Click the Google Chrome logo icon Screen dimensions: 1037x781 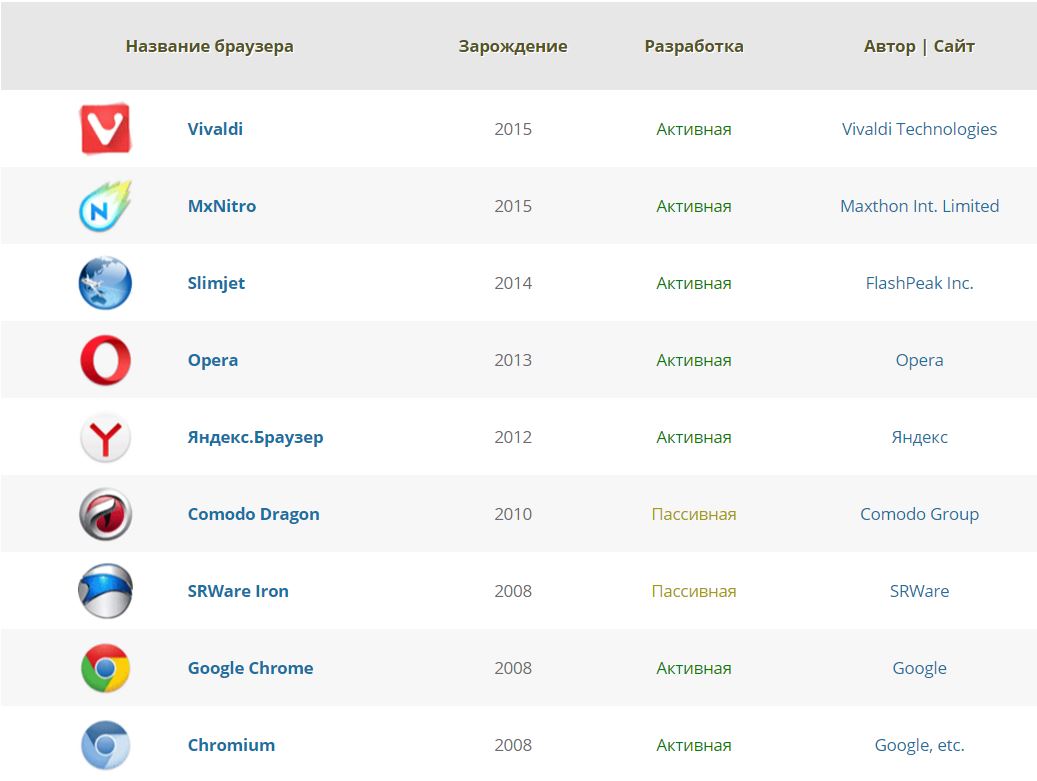(105, 668)
